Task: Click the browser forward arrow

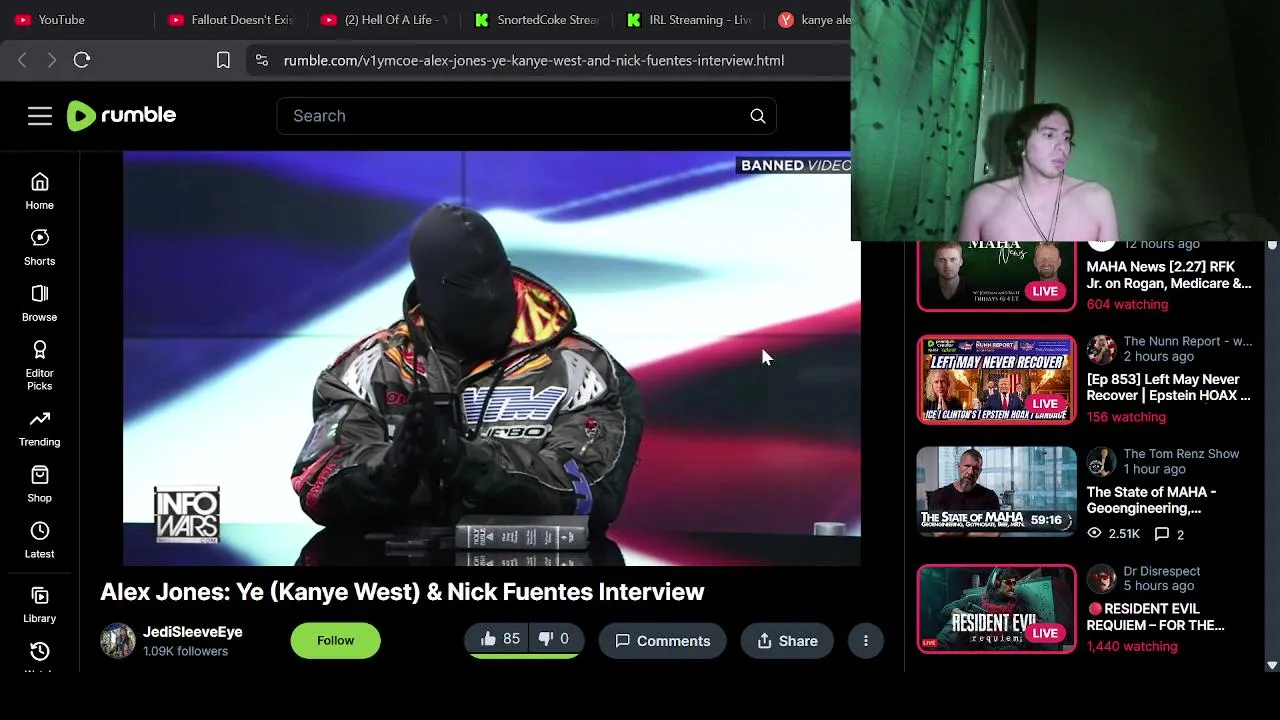Action: 52,60
